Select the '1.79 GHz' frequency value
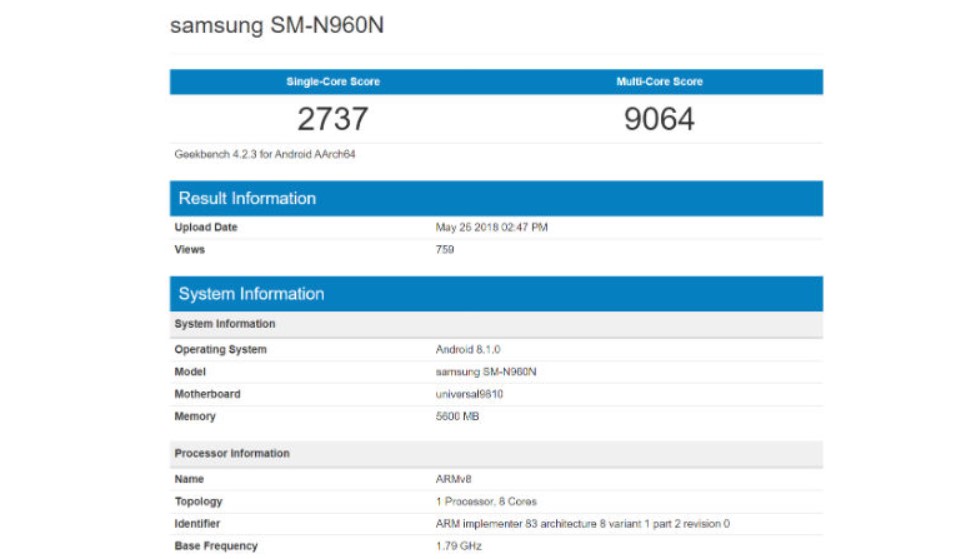This screenshot has height=559, width=967. (458, 546)
